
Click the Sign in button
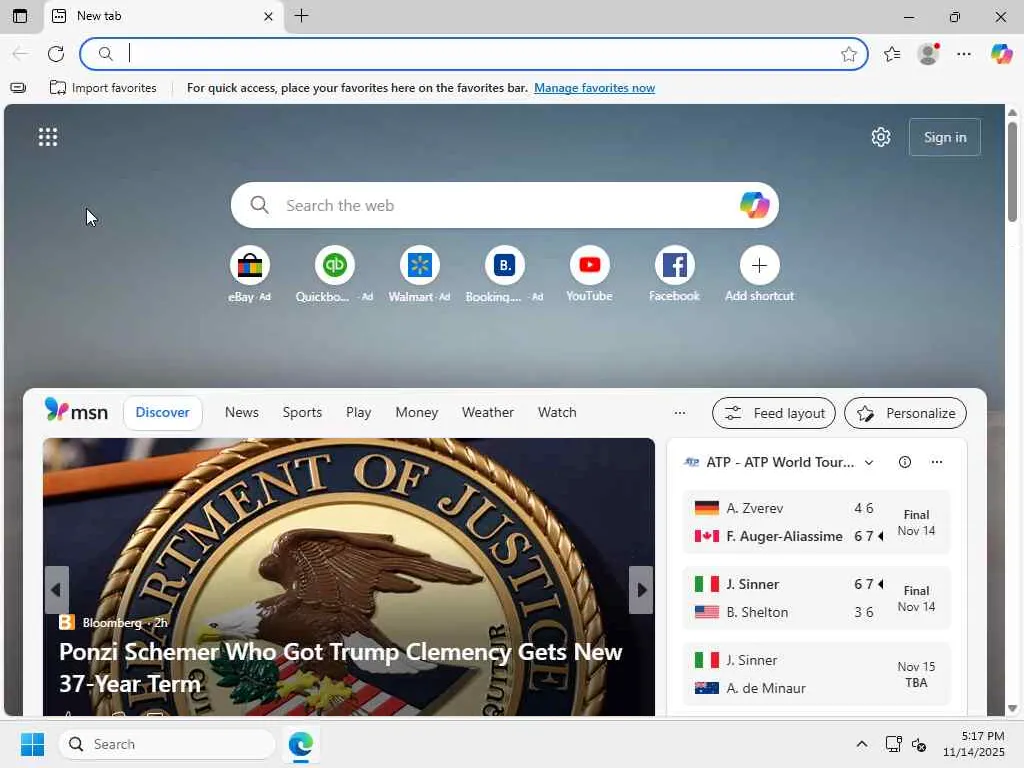click(x=944, y=137)
